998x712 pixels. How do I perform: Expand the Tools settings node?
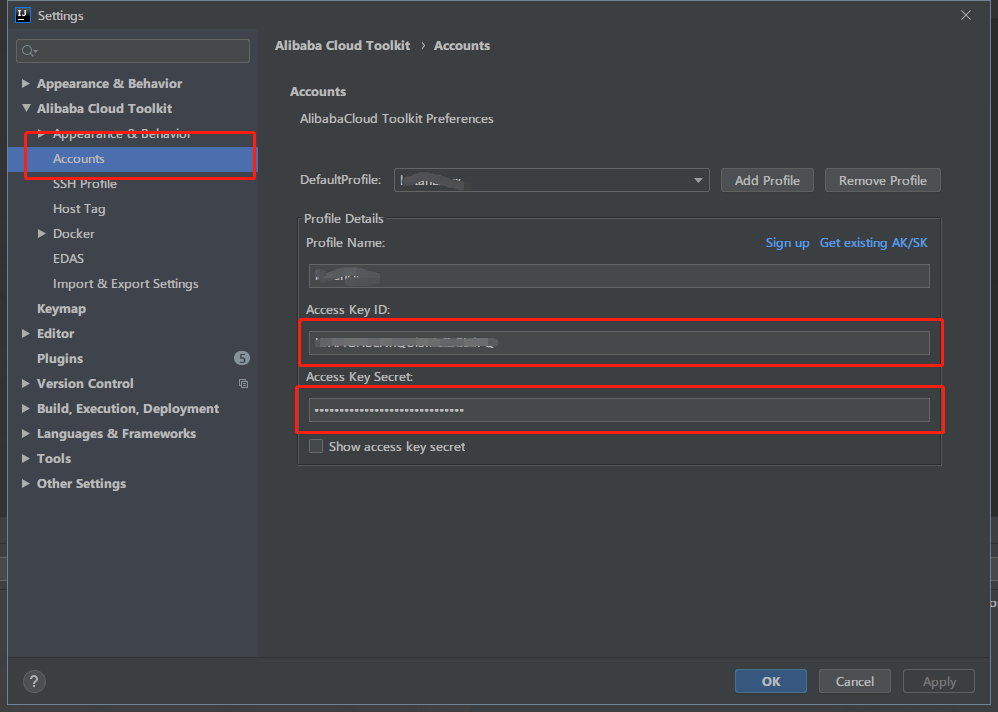pyautogui.click(x=25, y=458)
